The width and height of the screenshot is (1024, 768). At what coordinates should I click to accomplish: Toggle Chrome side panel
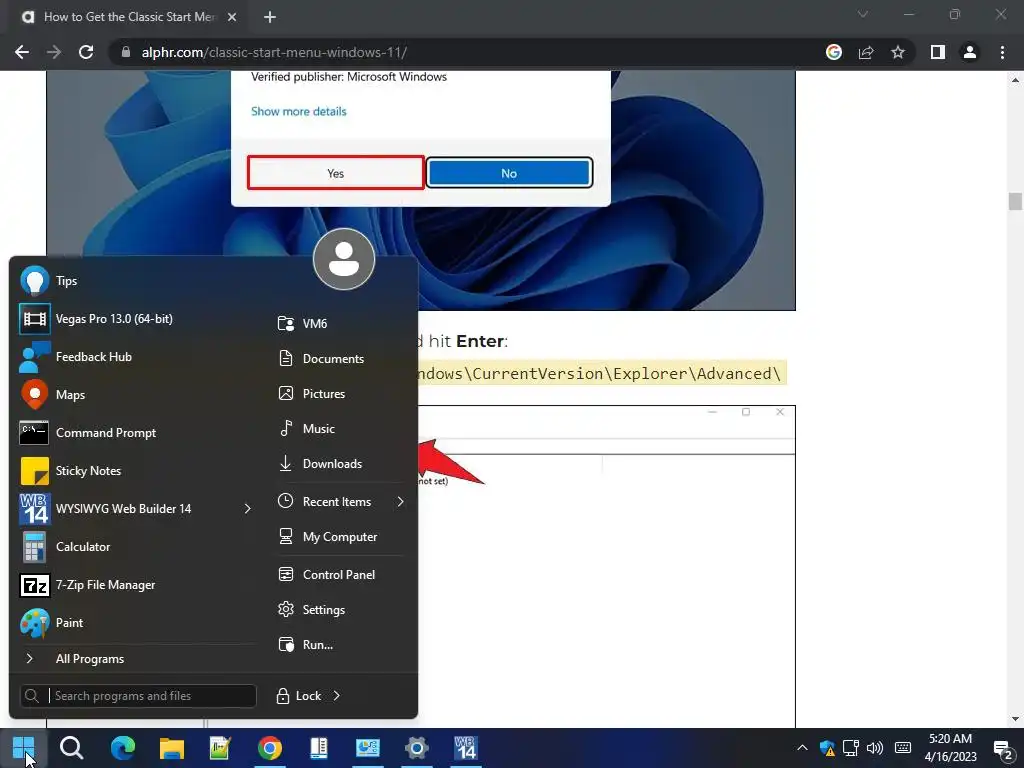coord(938,52)
